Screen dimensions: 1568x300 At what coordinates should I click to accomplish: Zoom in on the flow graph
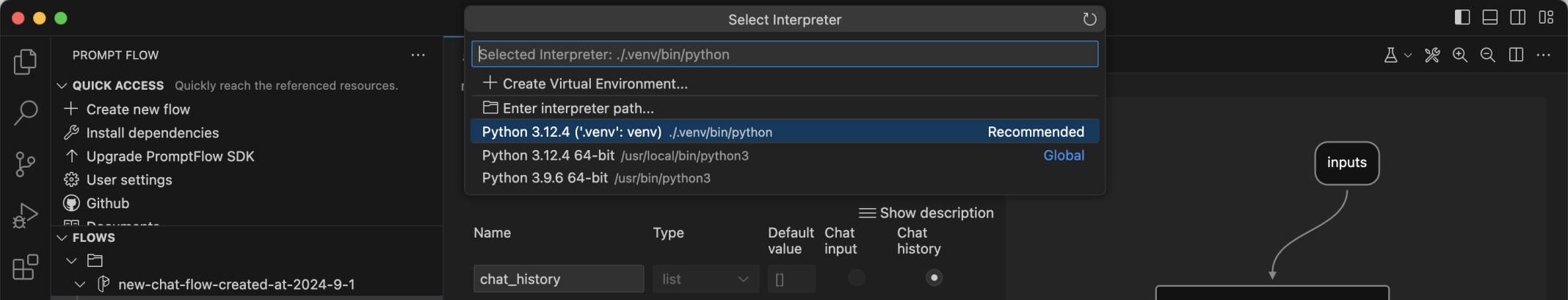(1460, 55)
